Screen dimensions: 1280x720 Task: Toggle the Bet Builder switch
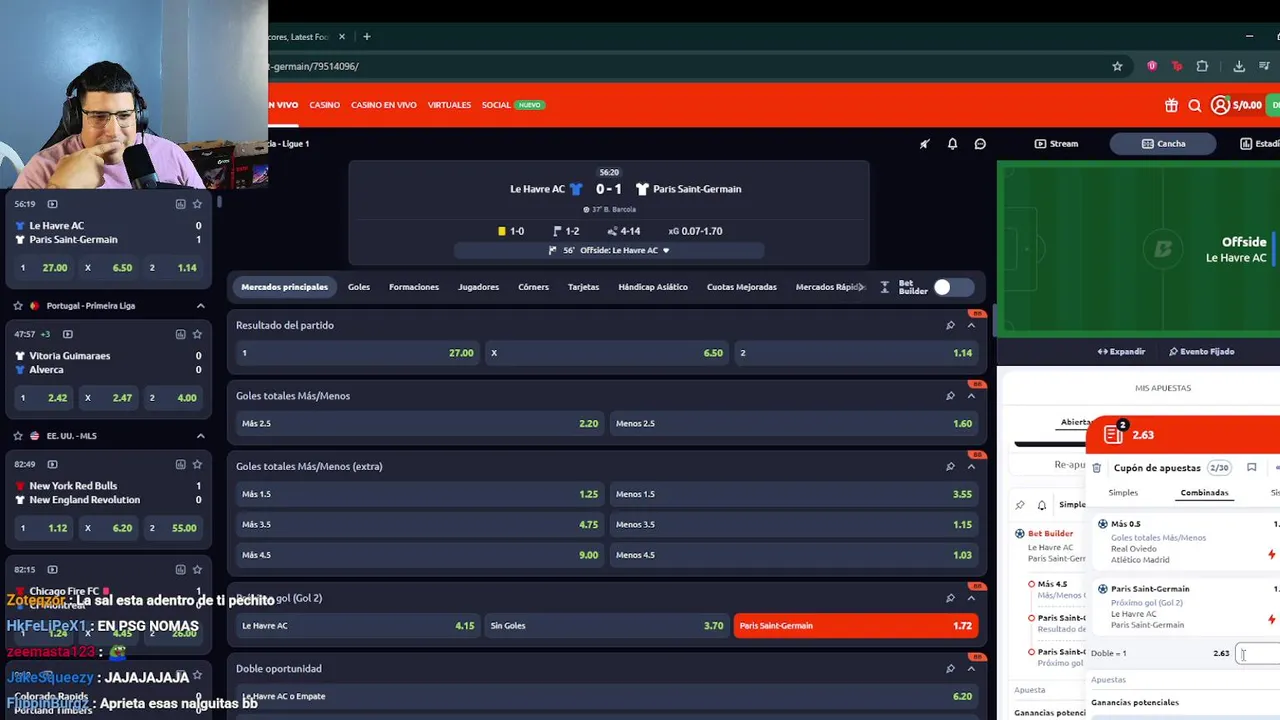pos(952,287)
